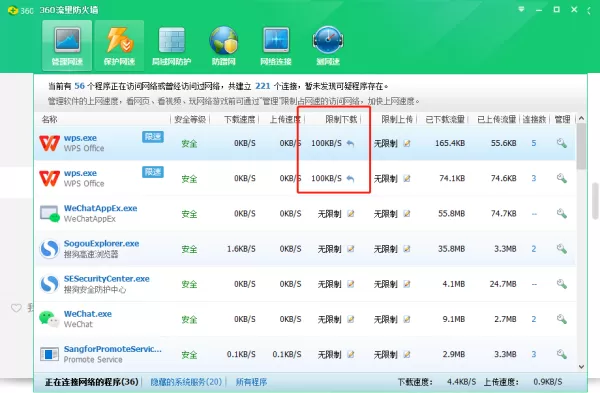The height and width of the screenshot is (393, 600).
Task: Open manage magnifier for SogouExplorer.exe
Action: (x=562, y=249)
